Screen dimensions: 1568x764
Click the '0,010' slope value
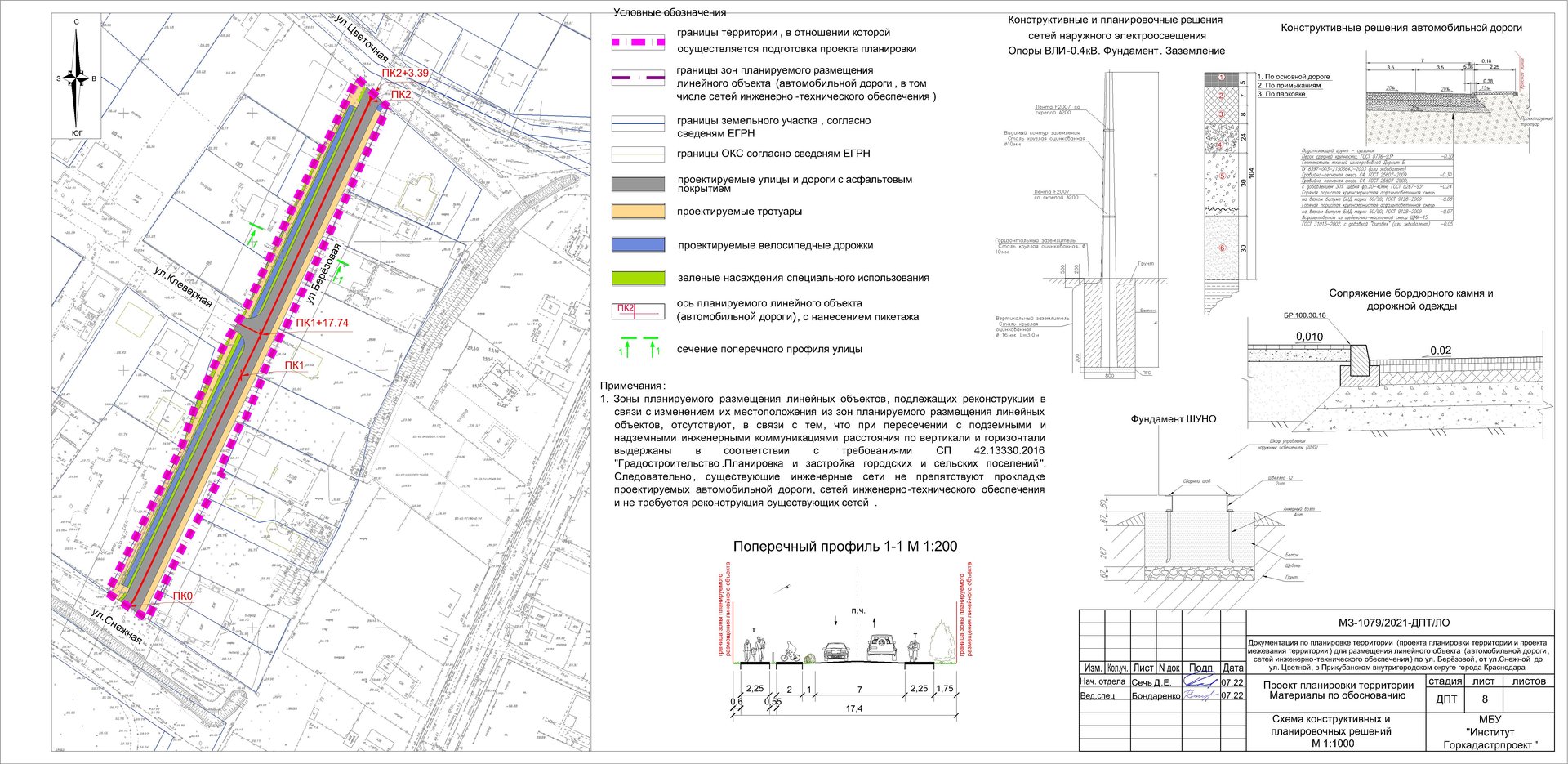coord(1309,337)
